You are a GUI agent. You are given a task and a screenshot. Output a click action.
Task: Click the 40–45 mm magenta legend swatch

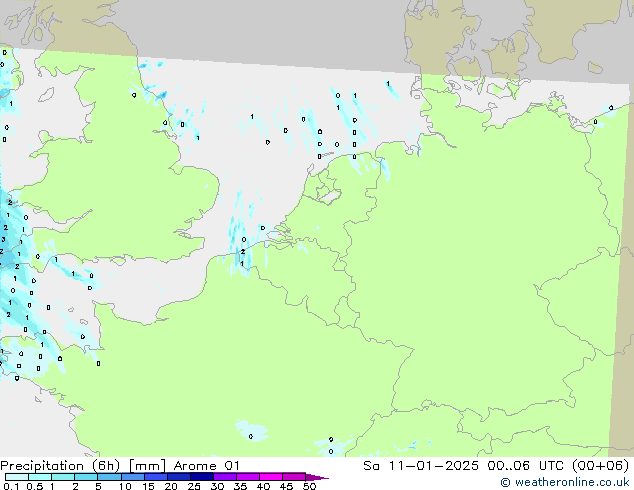[271, 477]
